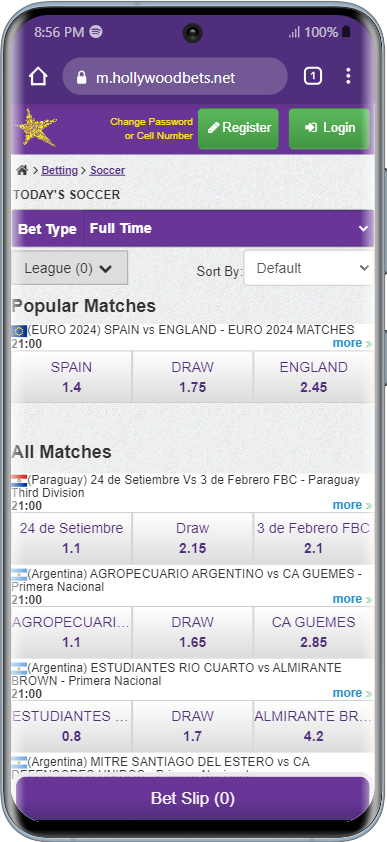Tap the EURO 2024 flag icon
Screen dimensions: 387x842
[19, 330]
